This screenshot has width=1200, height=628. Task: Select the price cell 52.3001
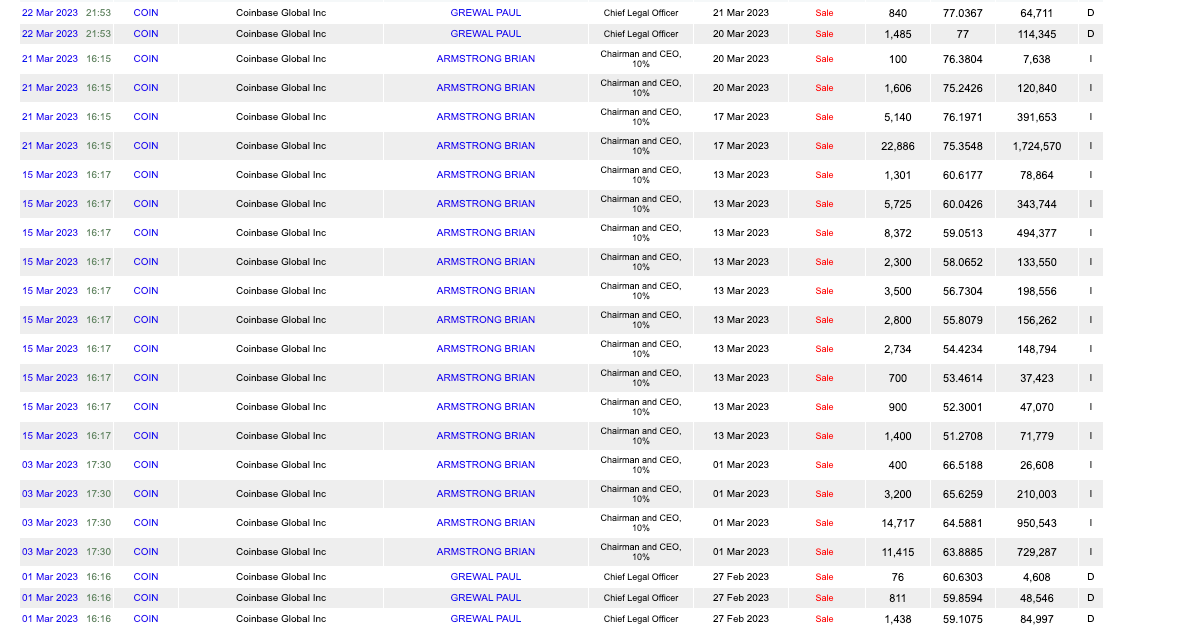[x=963, y=407]
